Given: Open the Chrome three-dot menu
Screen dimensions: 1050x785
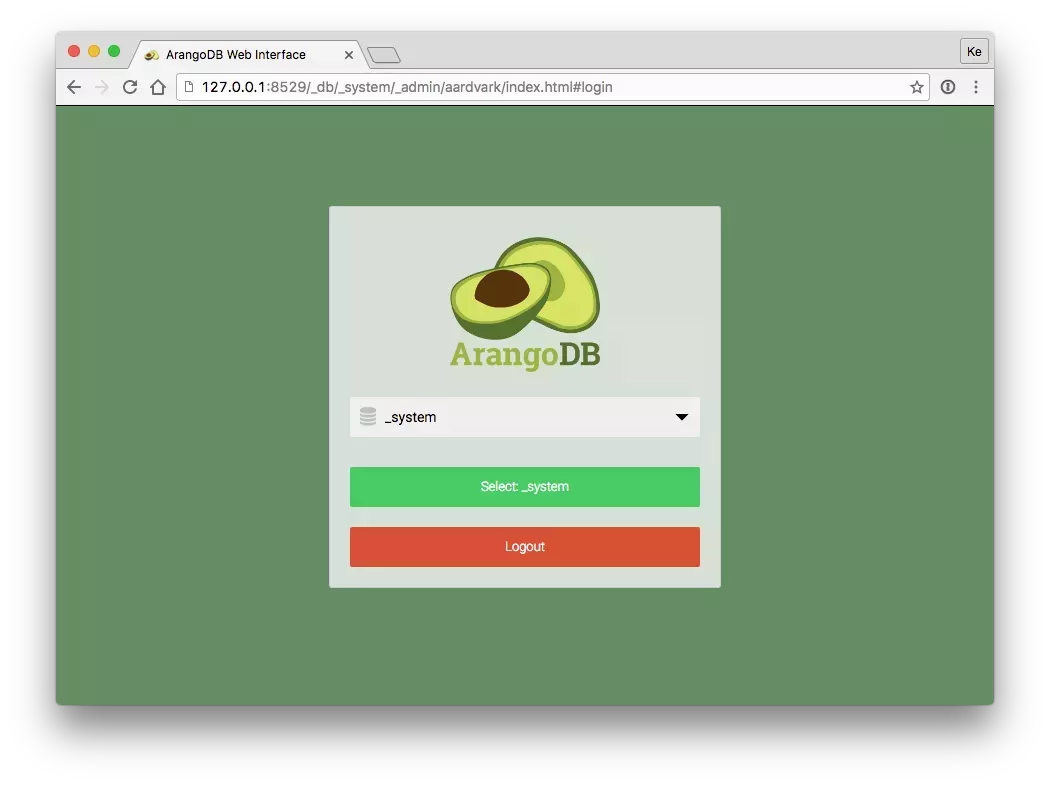Looking at the screenshot, I should pyautogui.click(x=976, y=87).
